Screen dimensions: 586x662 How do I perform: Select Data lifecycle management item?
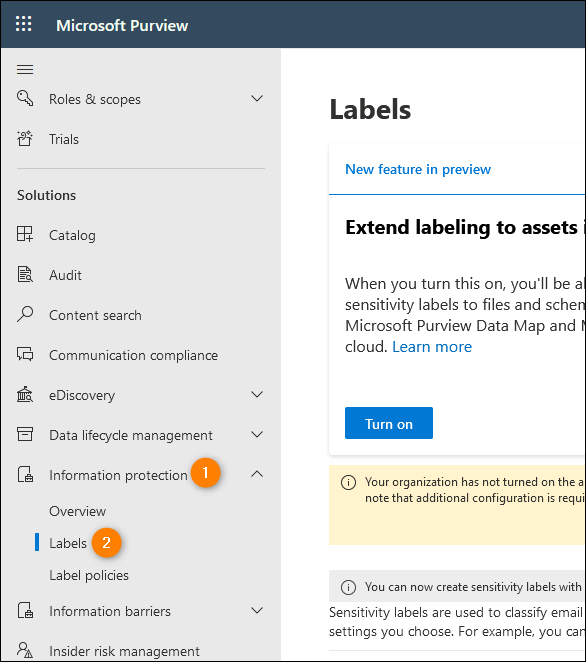coord(131,435)
